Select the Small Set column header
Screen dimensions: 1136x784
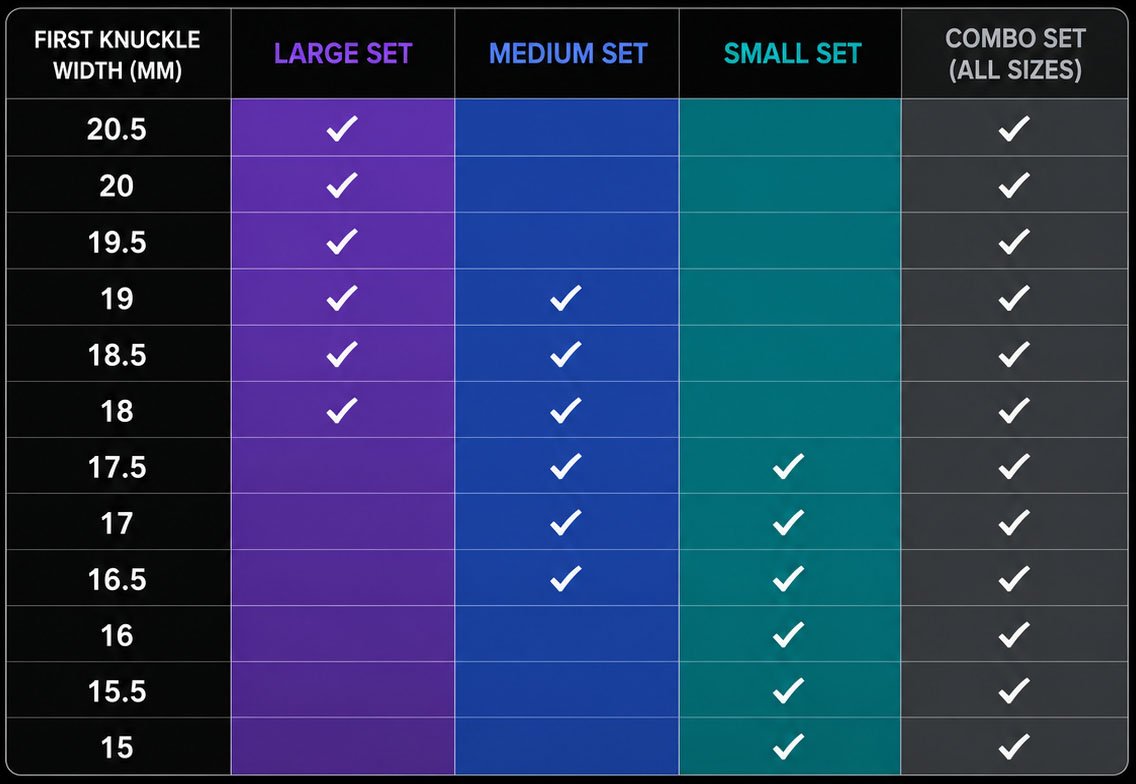click(793, 54)
